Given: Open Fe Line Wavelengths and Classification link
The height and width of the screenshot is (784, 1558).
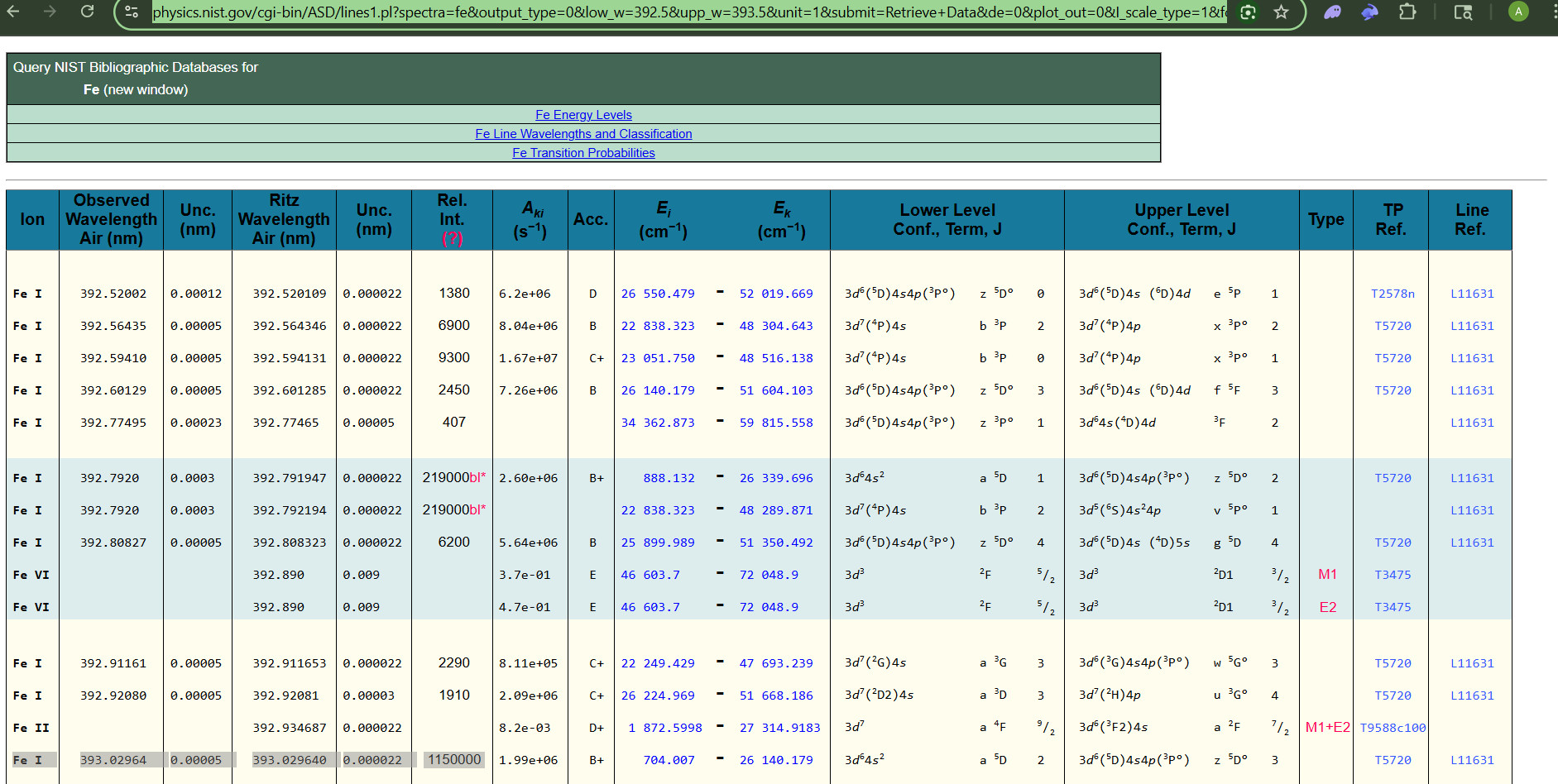Looking at the screenshot, I should pyautogui.click(x=583, y=134).
